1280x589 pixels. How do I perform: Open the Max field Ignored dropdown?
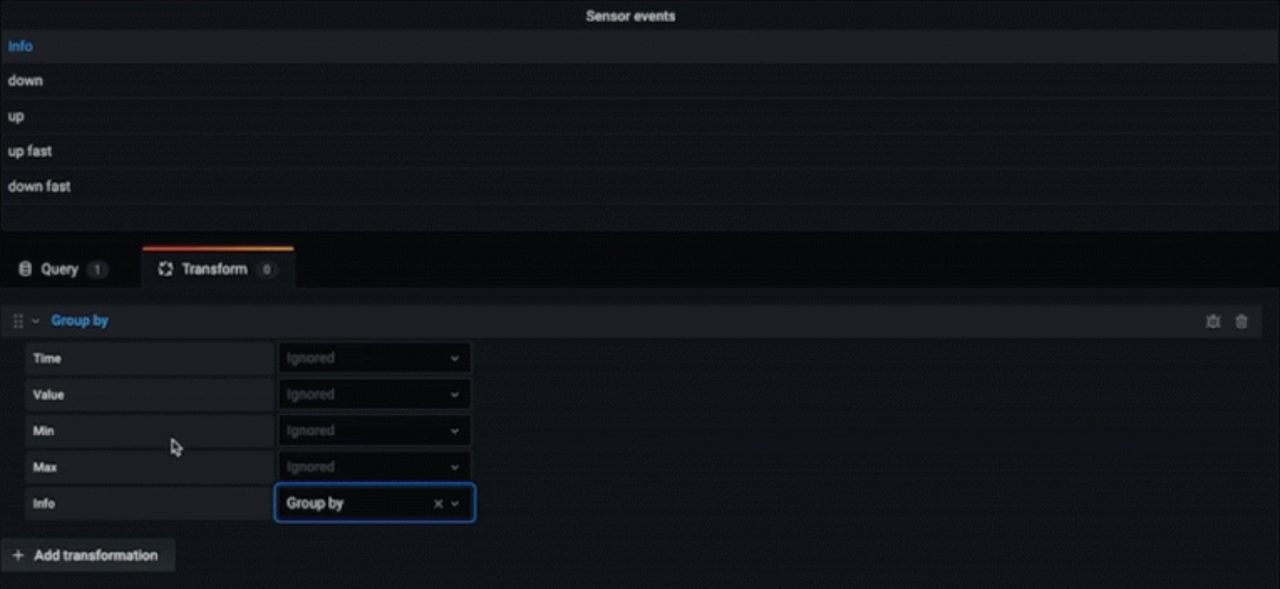pos(373,467)
